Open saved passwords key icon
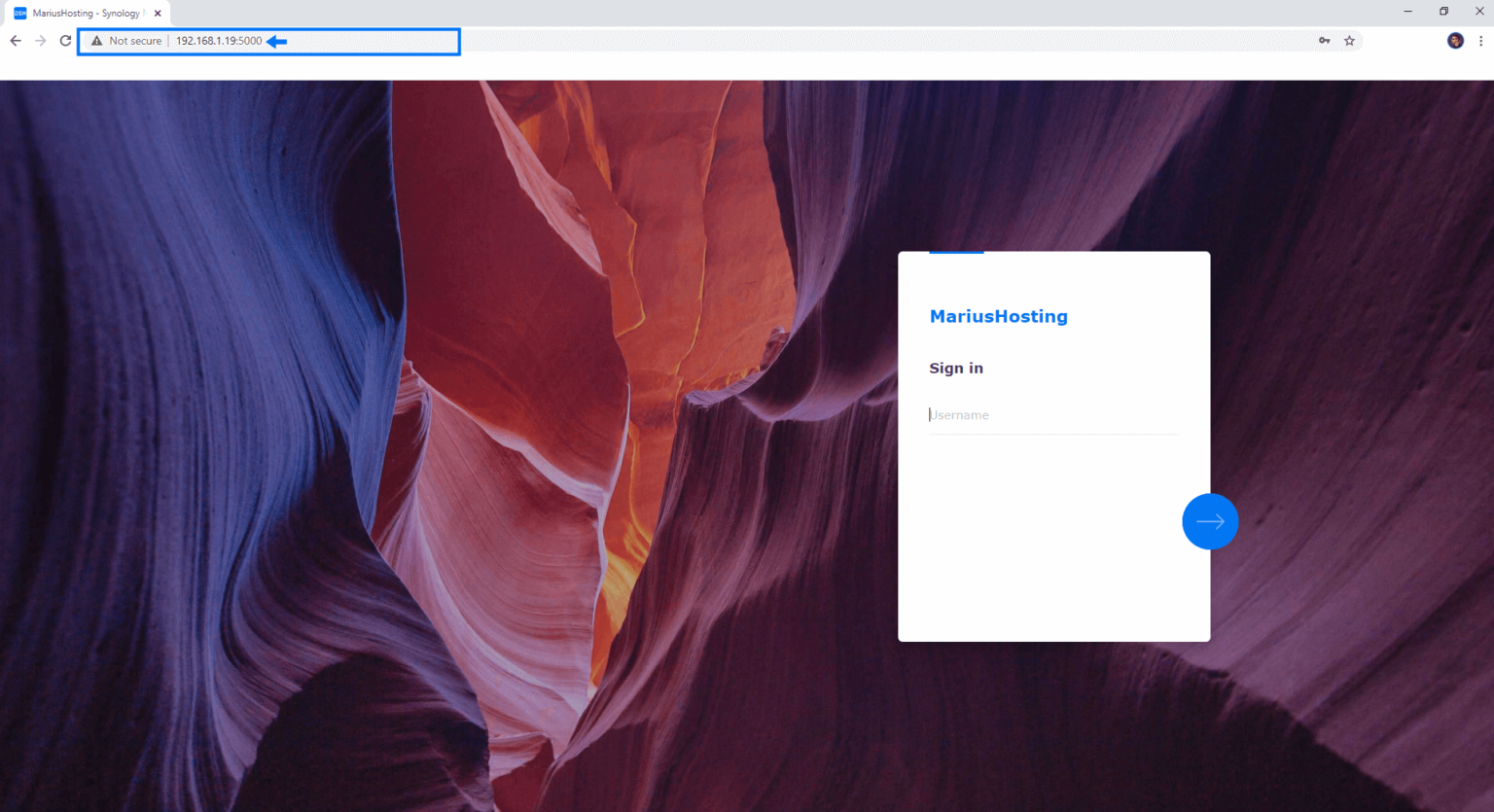 [x=1324, y=41]
